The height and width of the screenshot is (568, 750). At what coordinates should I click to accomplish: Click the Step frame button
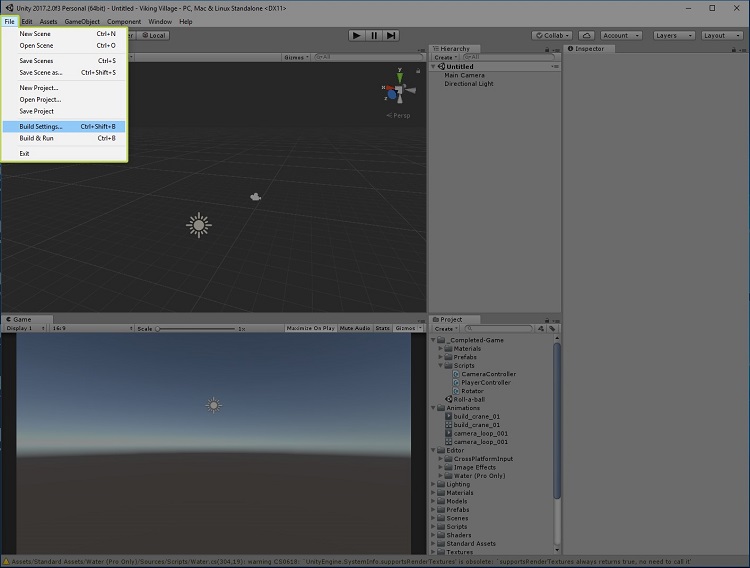pyautogui.click(x=391, y=35)
